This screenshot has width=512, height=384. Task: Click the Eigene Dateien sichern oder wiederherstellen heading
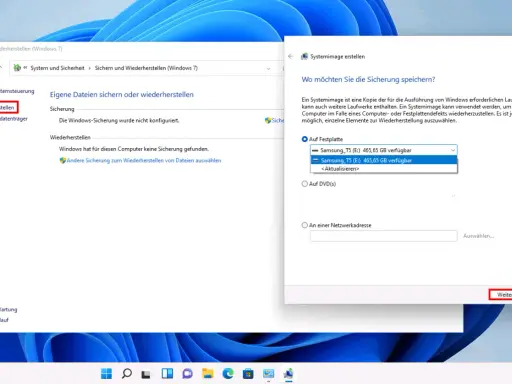pos(122,94)
